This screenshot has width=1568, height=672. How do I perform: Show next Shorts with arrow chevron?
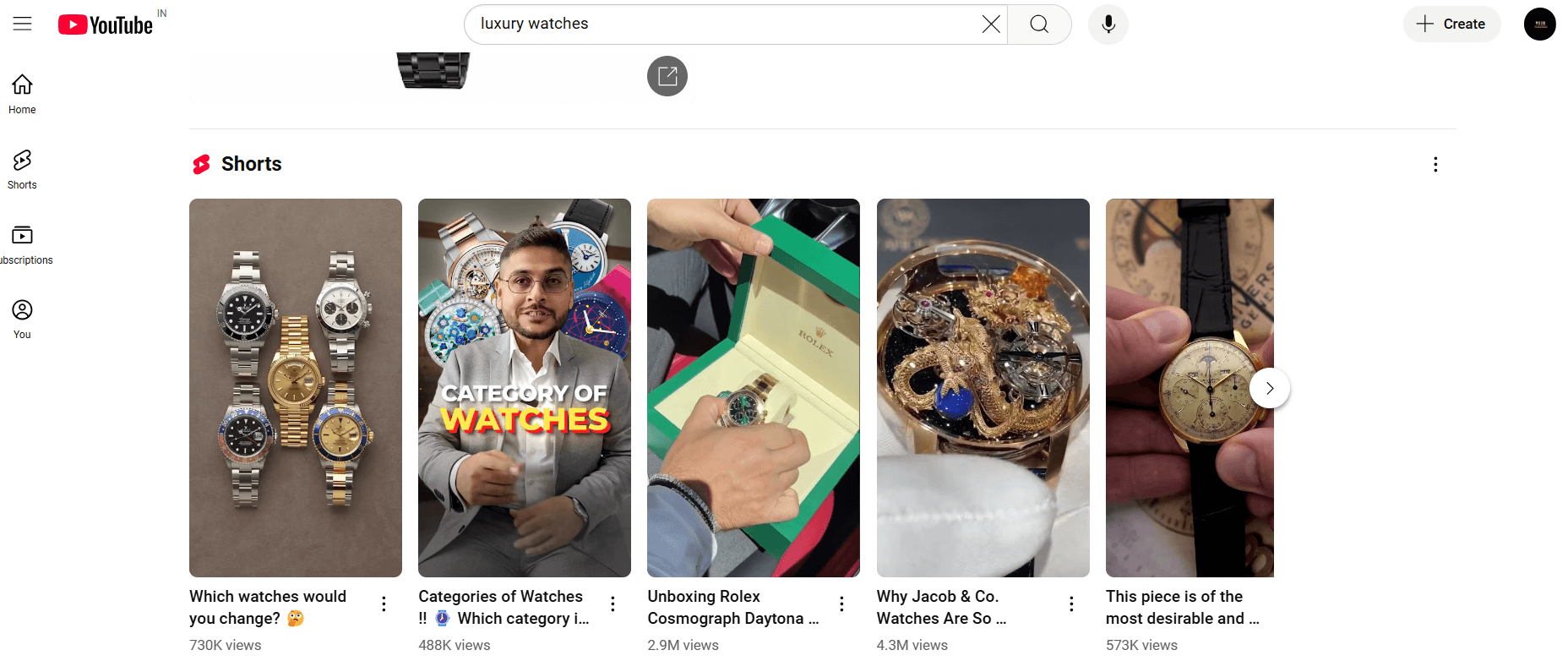(1269, 388)
